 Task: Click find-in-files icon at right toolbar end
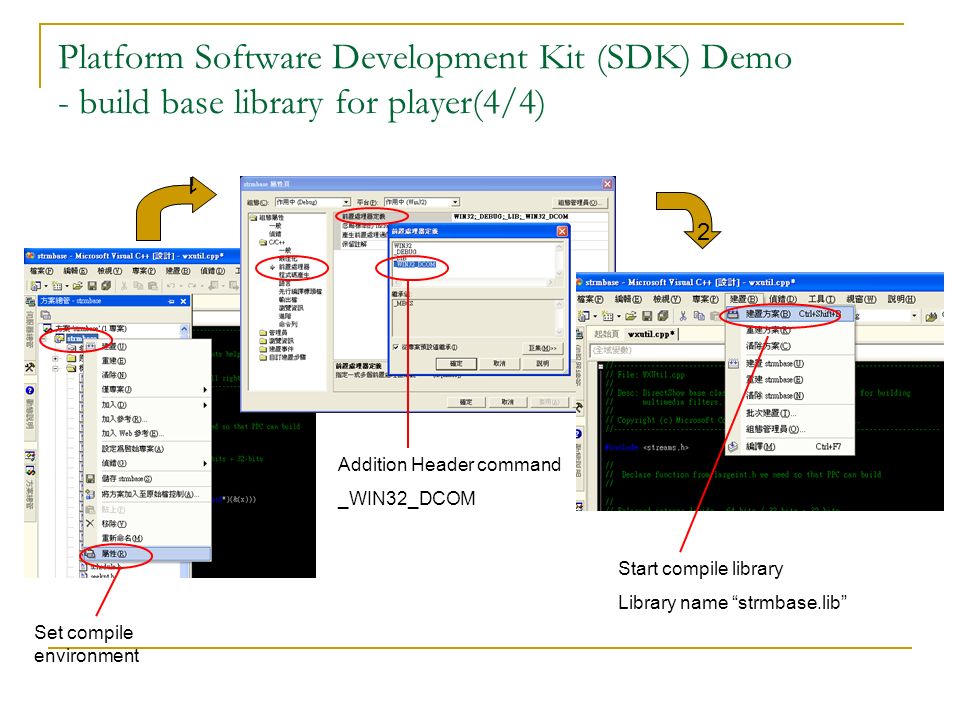point(932,316)
